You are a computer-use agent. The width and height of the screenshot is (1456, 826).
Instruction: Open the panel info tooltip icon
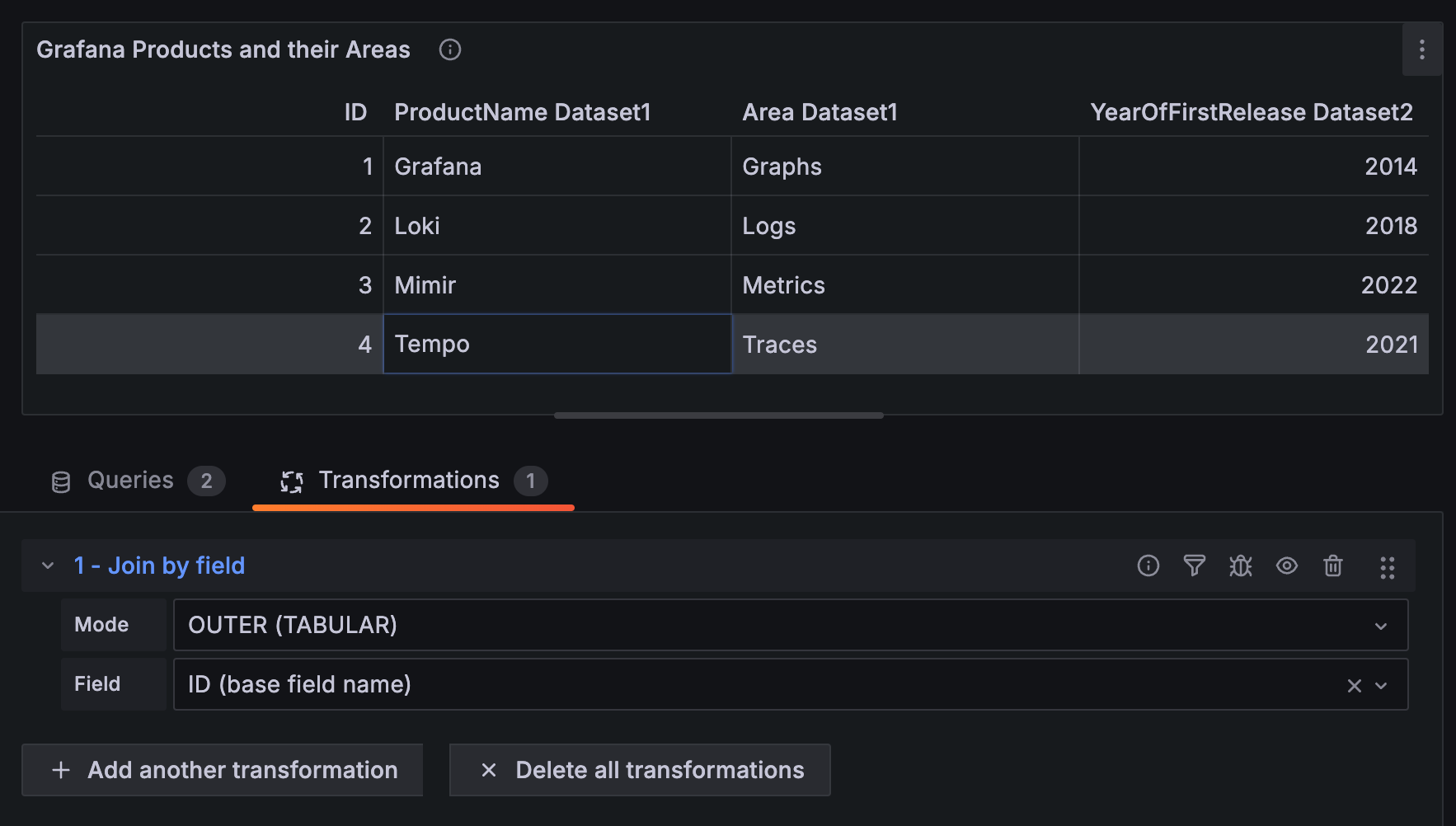pyautogui.click(x=450, y=49)
